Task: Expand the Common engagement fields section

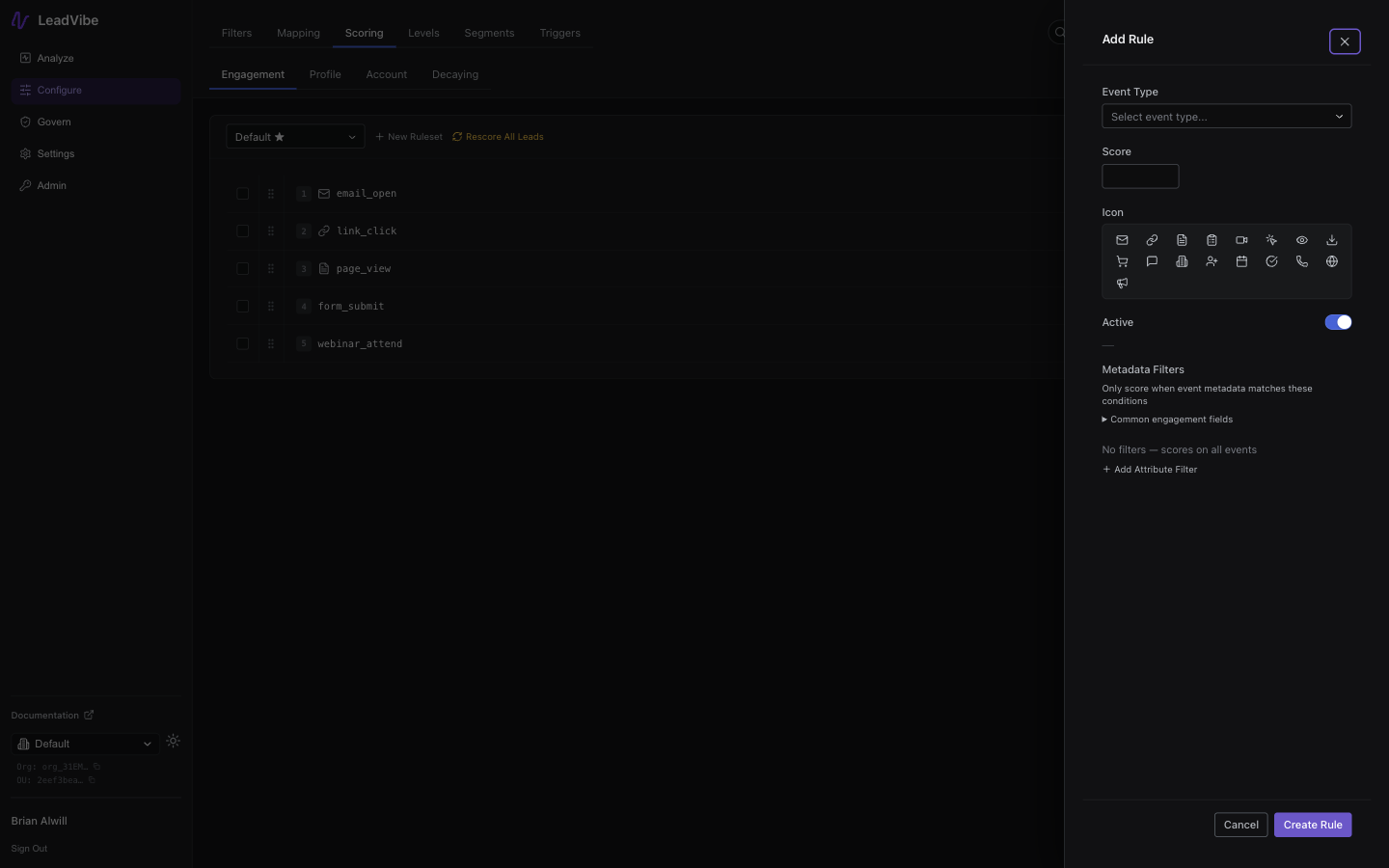Action: tap(1167, 419)
